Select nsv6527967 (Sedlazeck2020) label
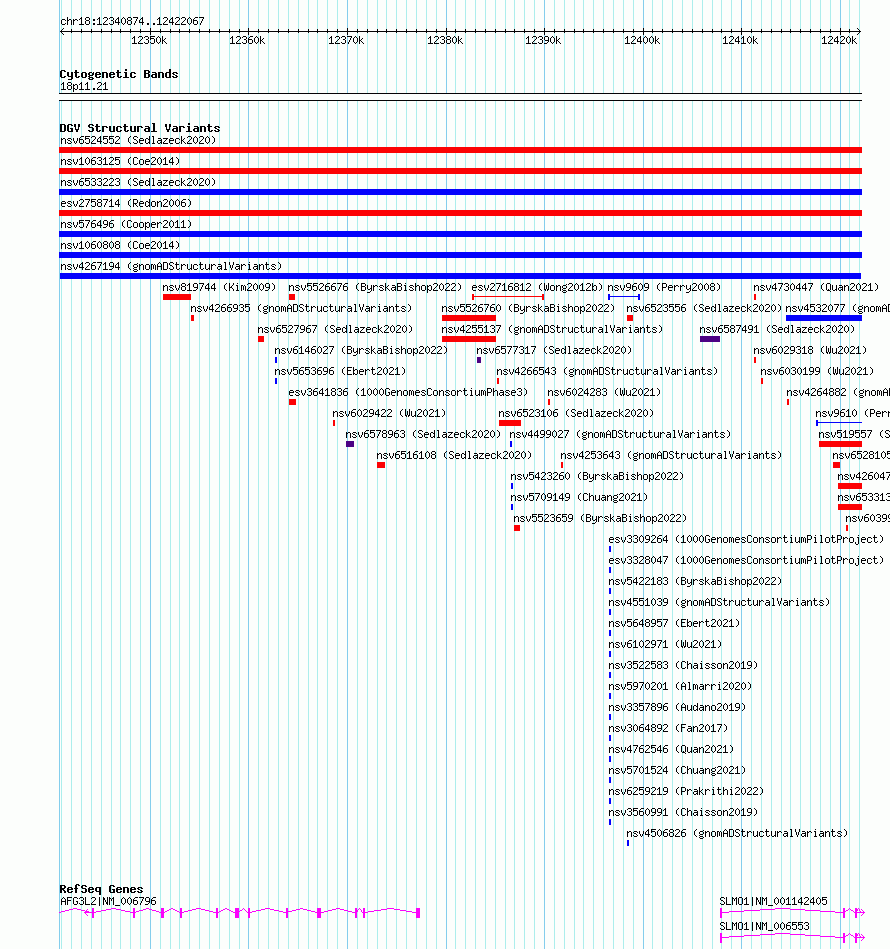 click(335, 329)
